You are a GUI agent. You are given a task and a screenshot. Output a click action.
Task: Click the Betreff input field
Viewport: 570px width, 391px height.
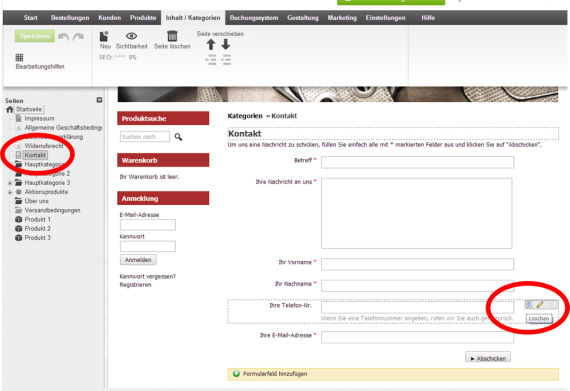coord(417,162)
